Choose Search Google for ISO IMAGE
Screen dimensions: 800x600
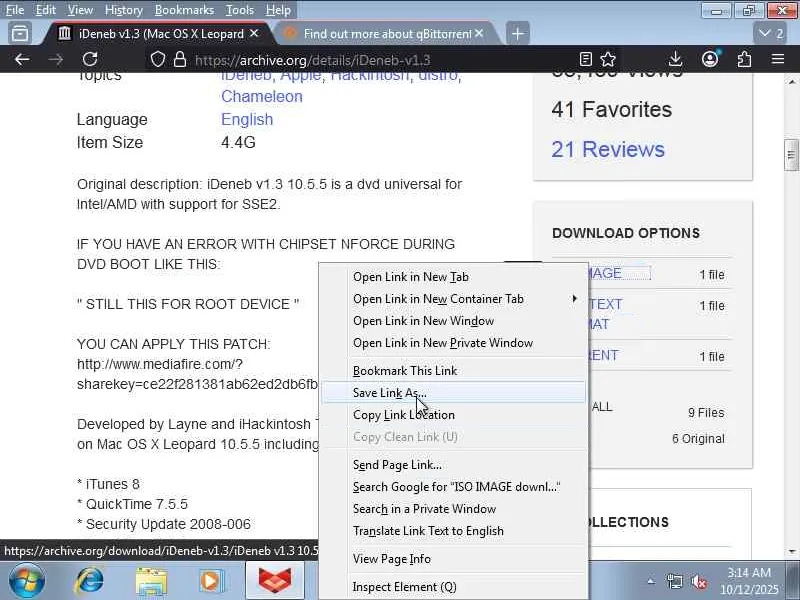point(454,487)
